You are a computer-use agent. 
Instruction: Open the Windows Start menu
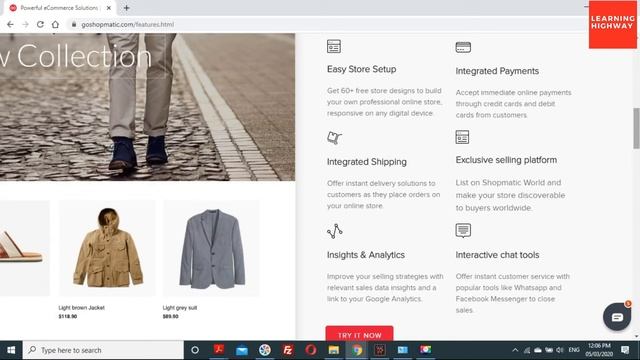coord(11,350)
